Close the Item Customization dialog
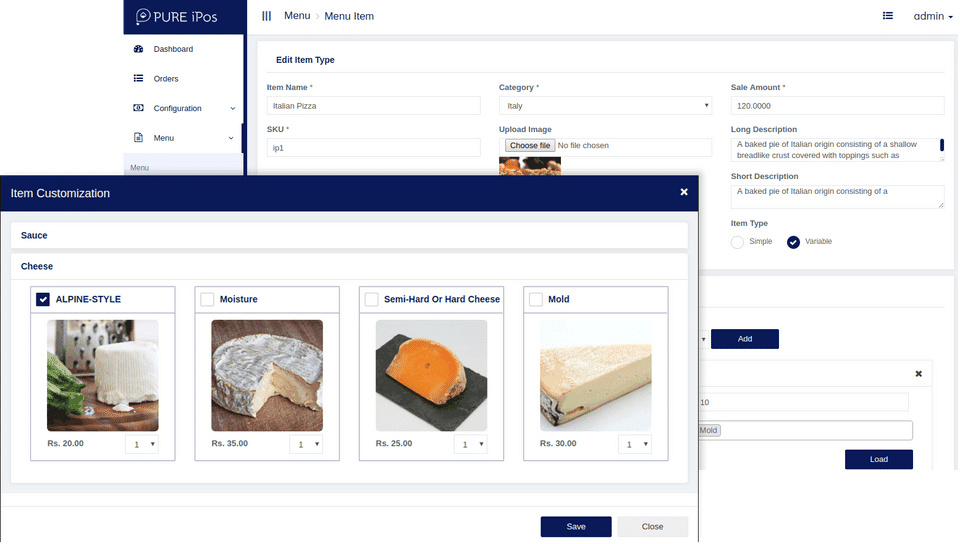Image resolution: width=960 pixels, height=544 pixels. click(x=684, y=192)
